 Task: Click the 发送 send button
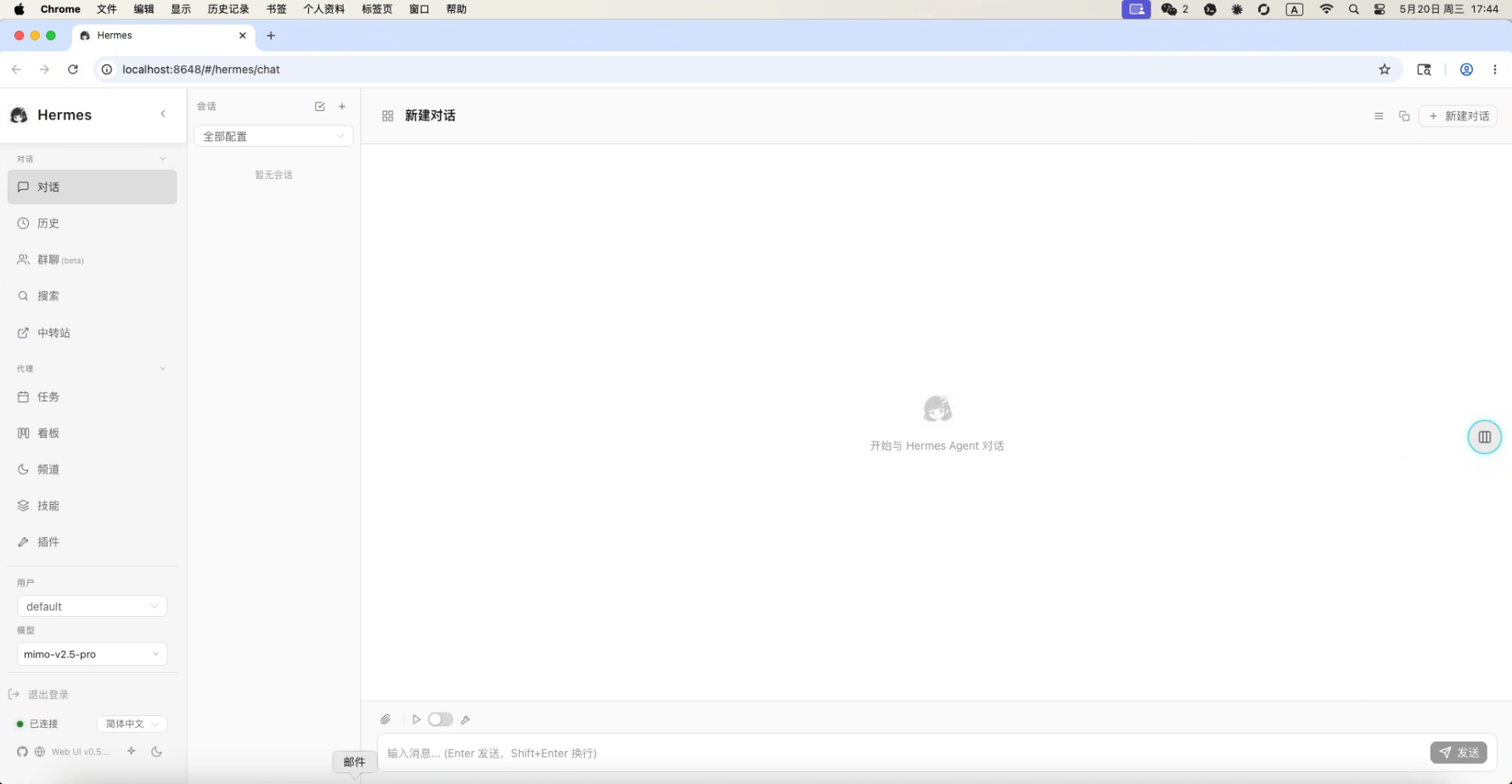pos(1459,753)
